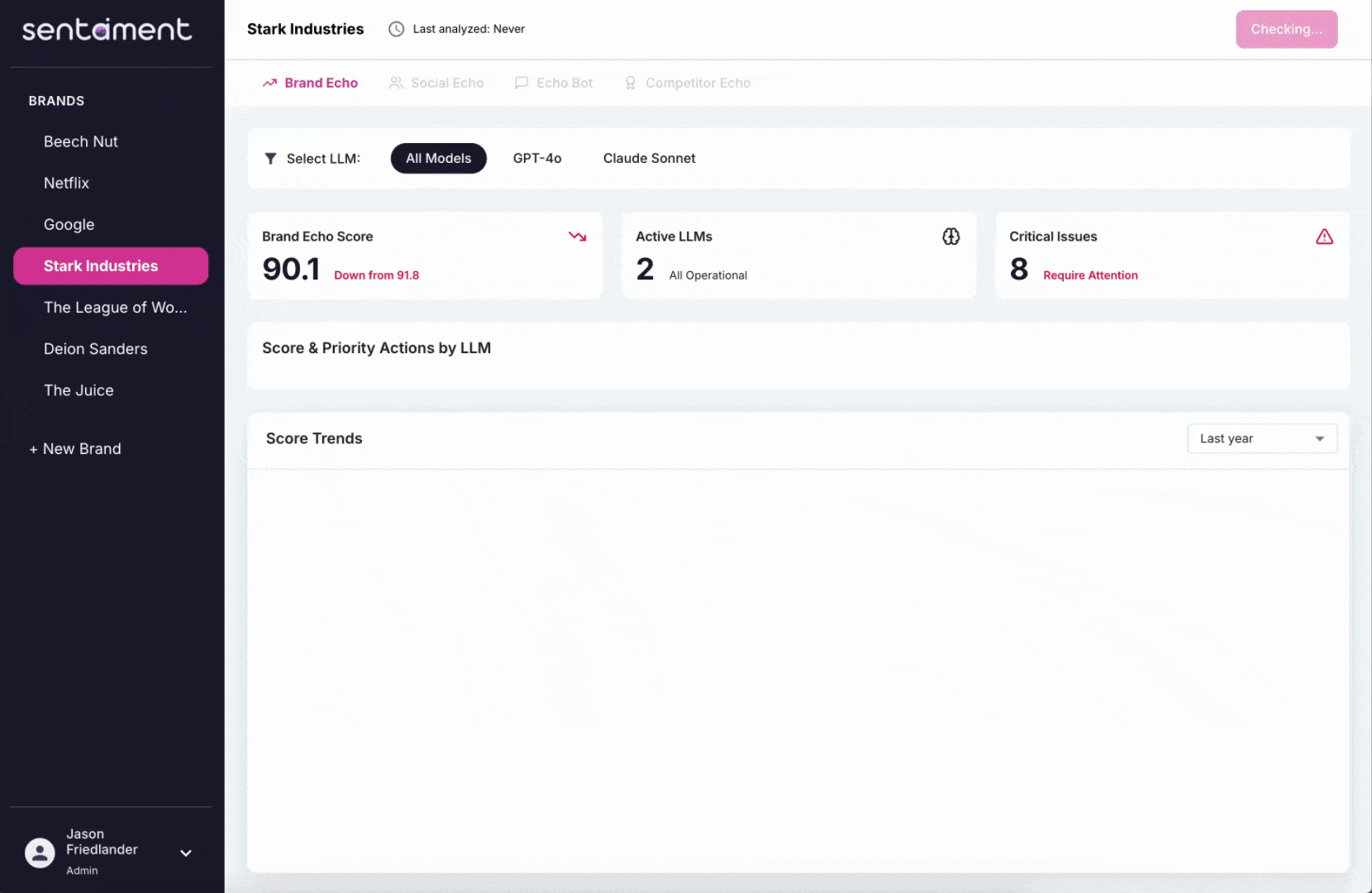Click the Admin role label
1372x893 pixels.
[x=82, y=871]
